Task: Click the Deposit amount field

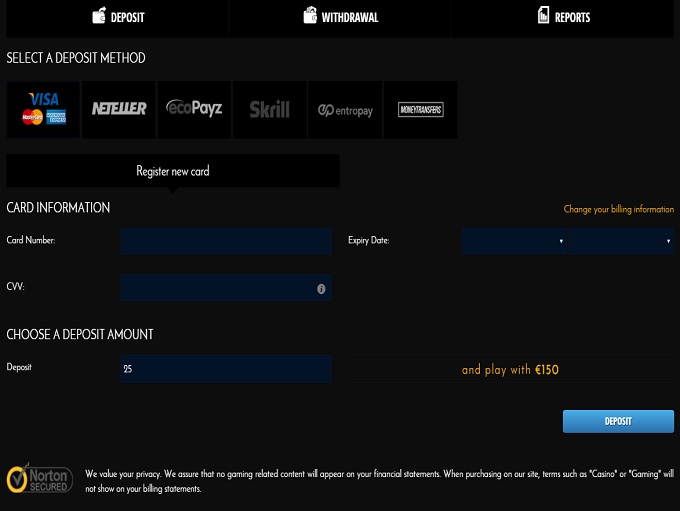Action: click(x=226, y=369)
